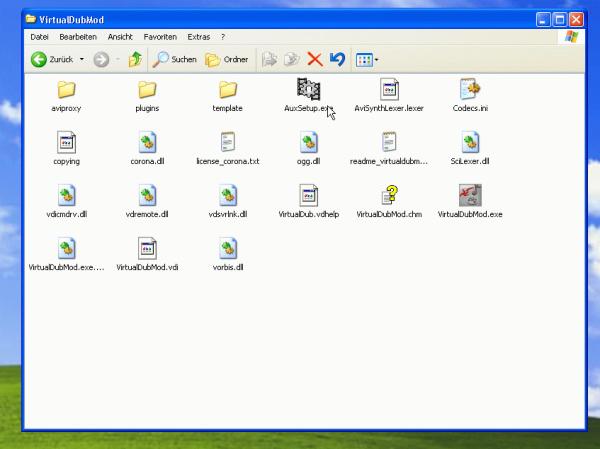Click the VirtualDubMod.chm help file icon
The image size is (600, 449).
pyautogui.click(x=389, y=196)
